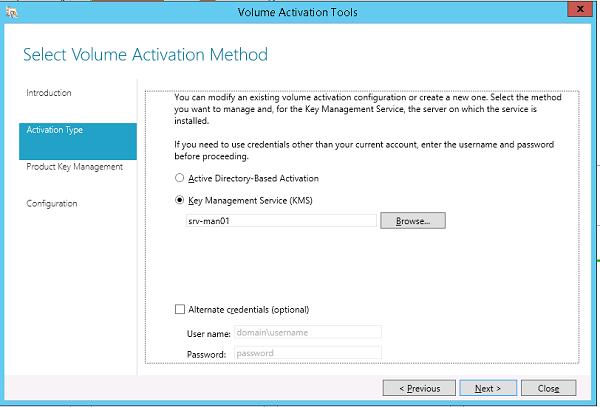600x407 pixels.
Task: Proceed with the Next button
Action: 488,388
